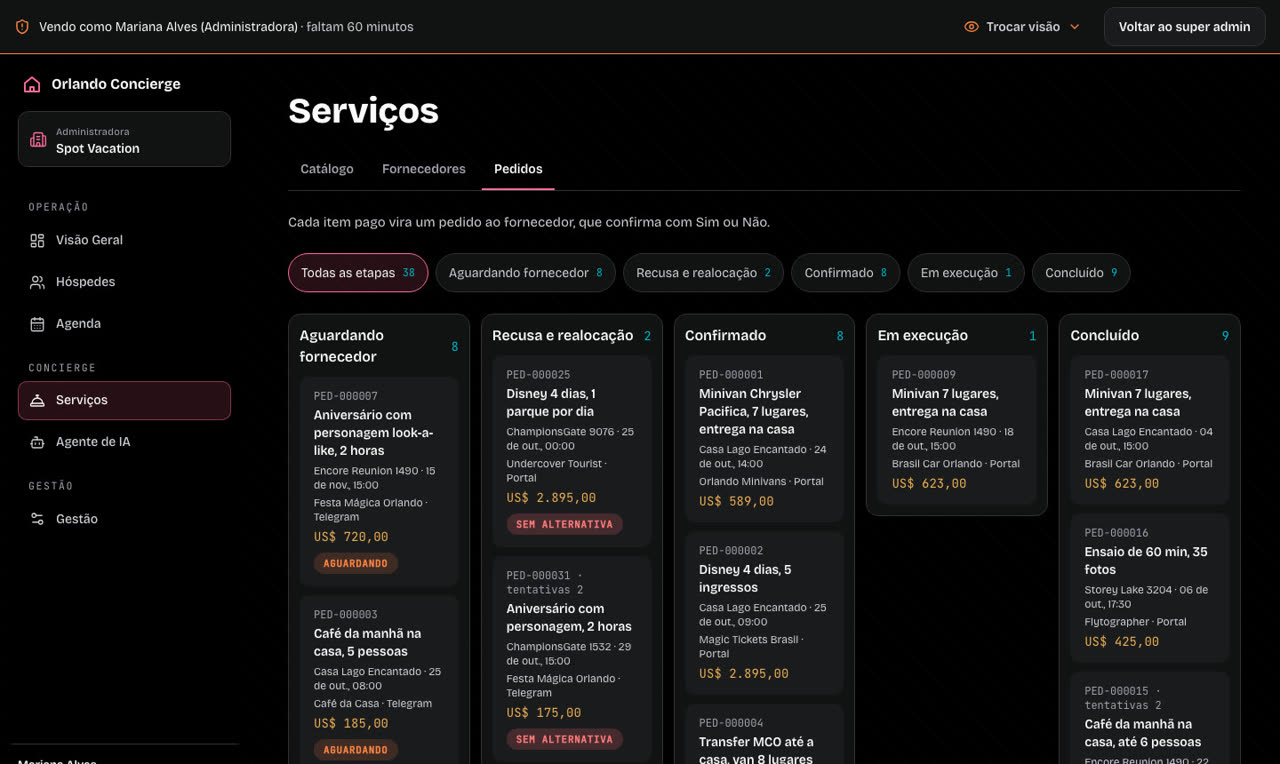Screen dimensions: 1280x764
Task: Switch to the Catálogo tab
Action: 327,169
